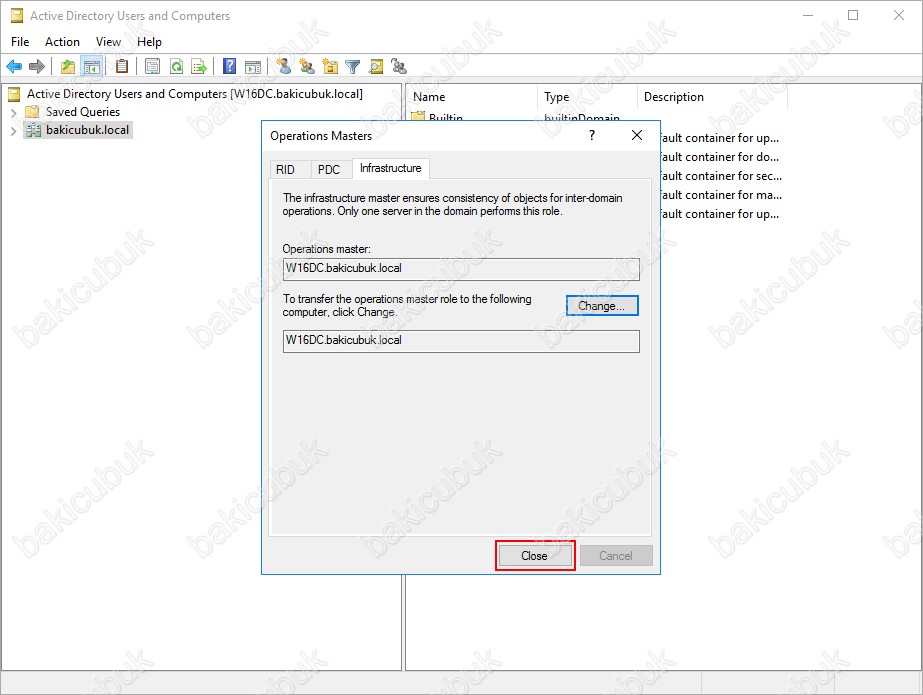This screenshot has height=695, width=923.
Task: Click the 'fault container for do...' description
Action: (719, 157)
